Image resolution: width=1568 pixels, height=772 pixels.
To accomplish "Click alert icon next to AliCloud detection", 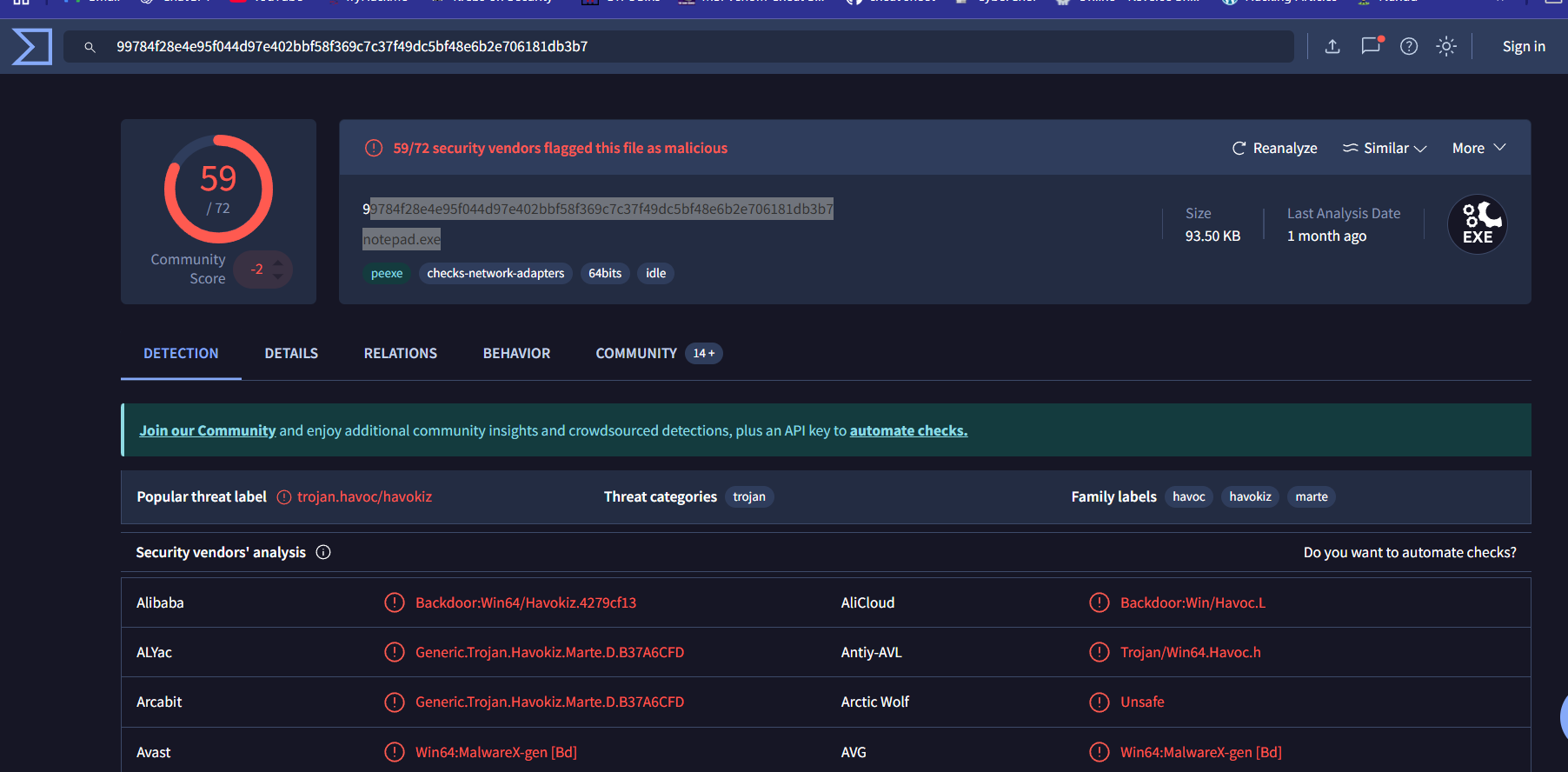I will pyautogui.click(x=1100, y=602).
